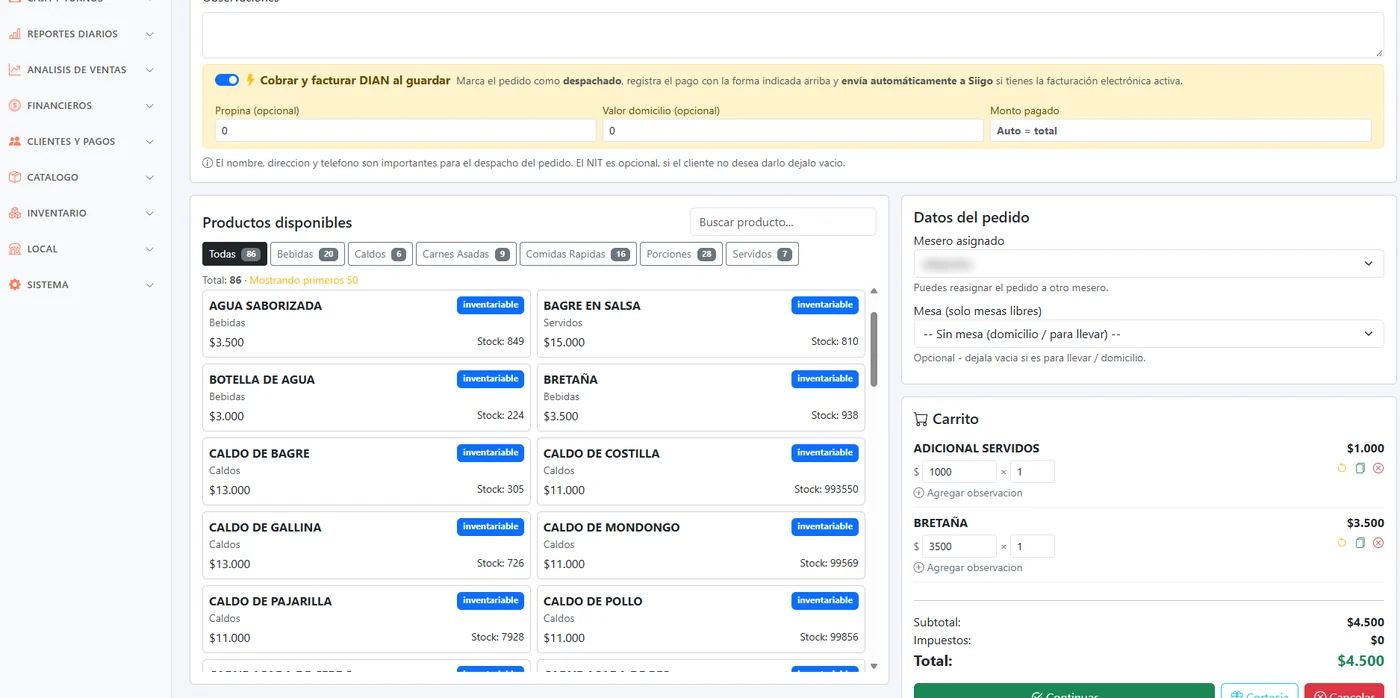1400x698 pixels.
Task: Click the Clientes y Pagos people icon
Action: 15,141
